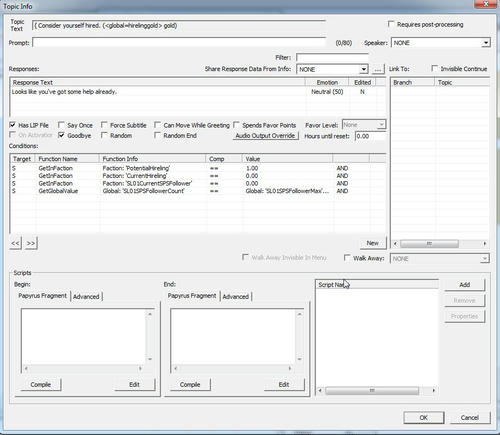
Task: Click the Audio Output Override button
Action: coord(265,136)
